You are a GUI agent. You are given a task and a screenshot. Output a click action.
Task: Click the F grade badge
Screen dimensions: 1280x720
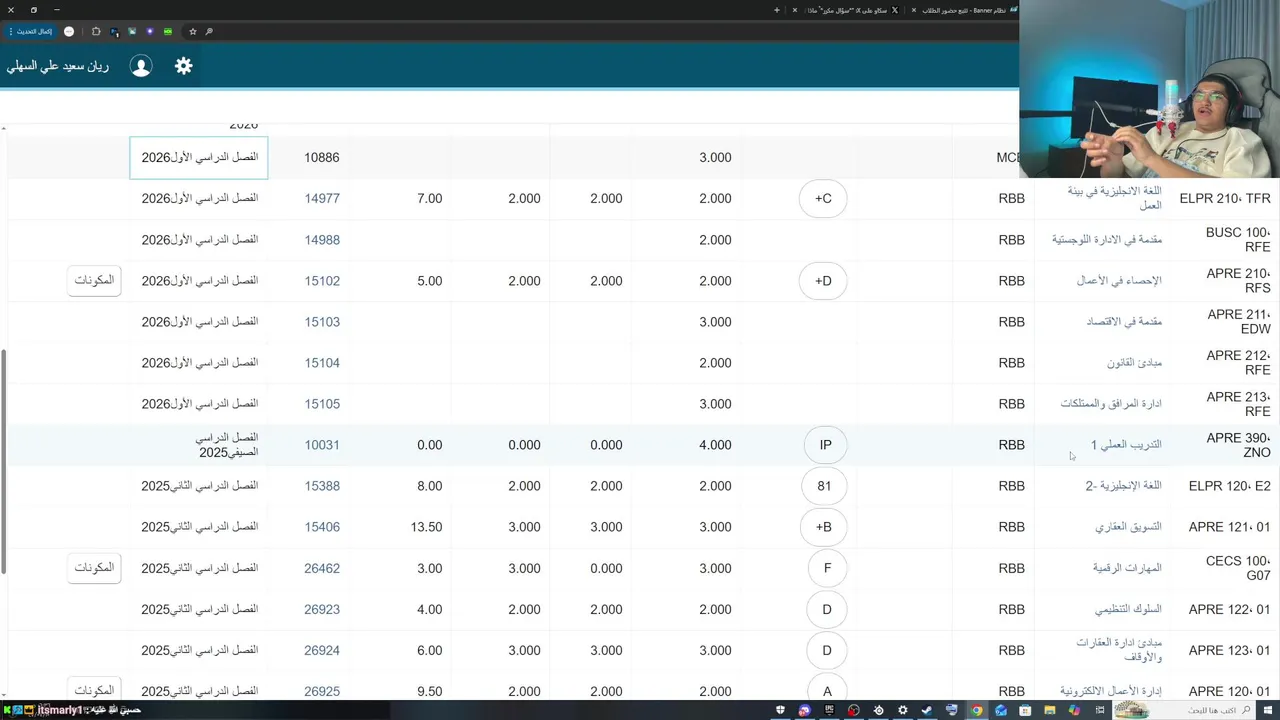click(826, 568)
